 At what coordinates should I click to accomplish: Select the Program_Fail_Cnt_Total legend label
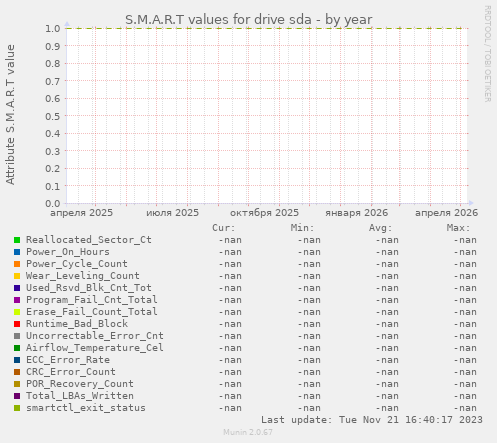tap(92, 300)
